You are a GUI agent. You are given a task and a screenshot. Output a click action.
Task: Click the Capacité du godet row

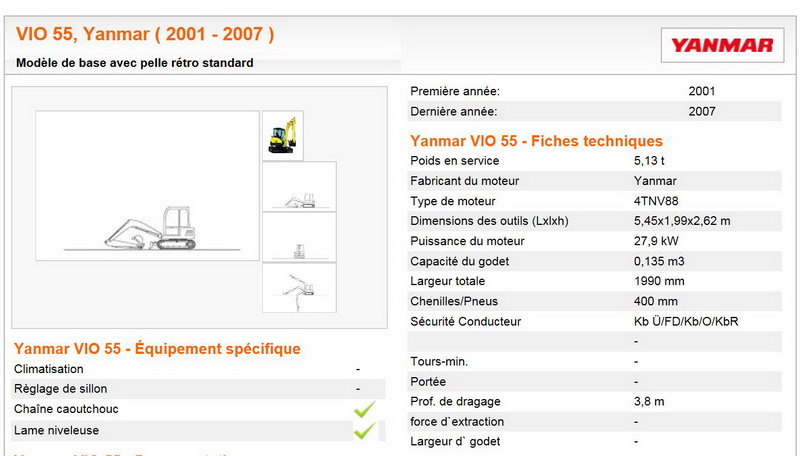595,261
